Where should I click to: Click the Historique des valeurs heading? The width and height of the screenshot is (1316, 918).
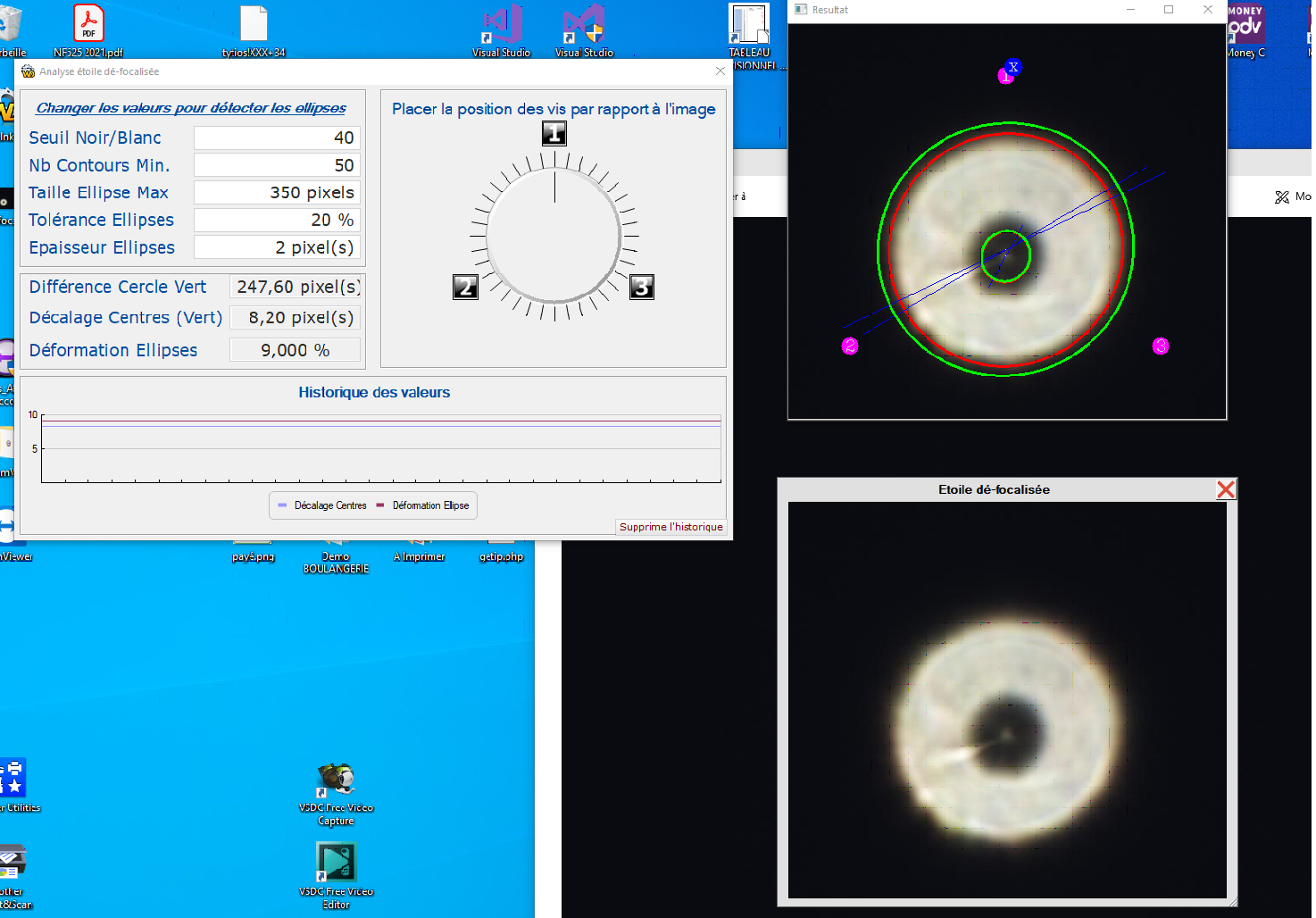[374, 392]
